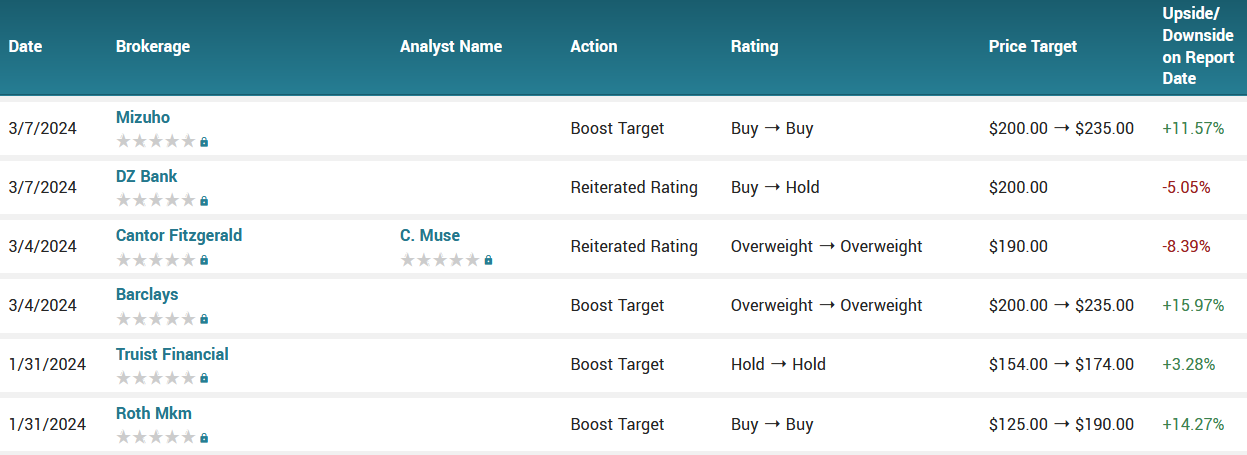1247x455 pixels.
Task: Click the lock icon under Cantor Fitzgerald
Action: [x=204, y=260]
